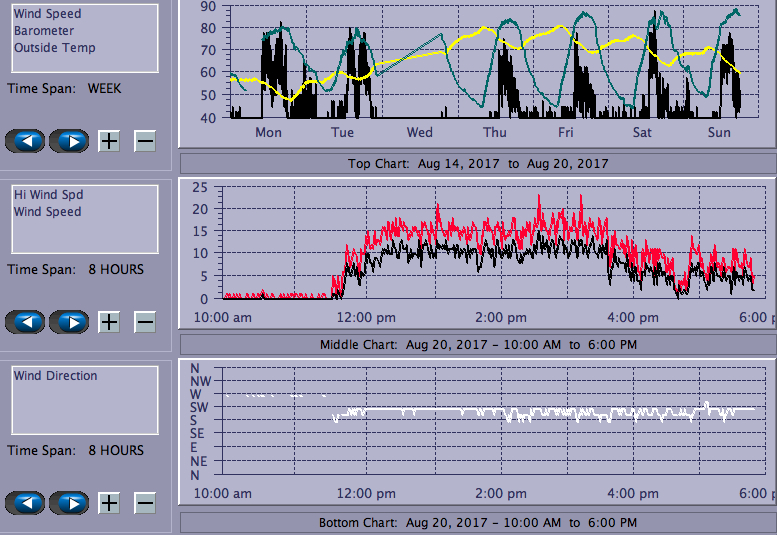Advance the middle chart forward in time

[x=69, y=322]
